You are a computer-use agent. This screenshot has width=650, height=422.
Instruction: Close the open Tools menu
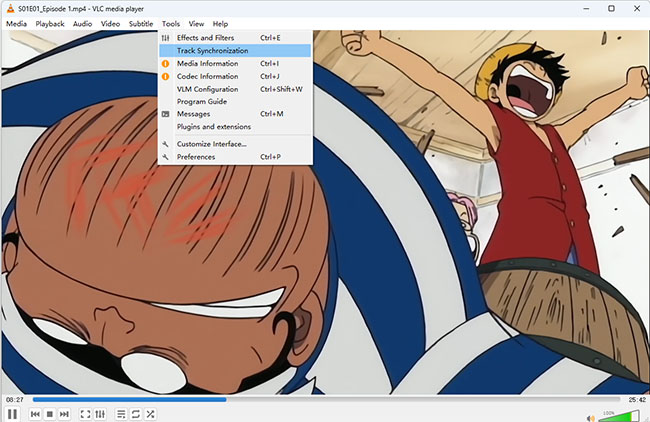pyautogui.click(x=171, y=24)
